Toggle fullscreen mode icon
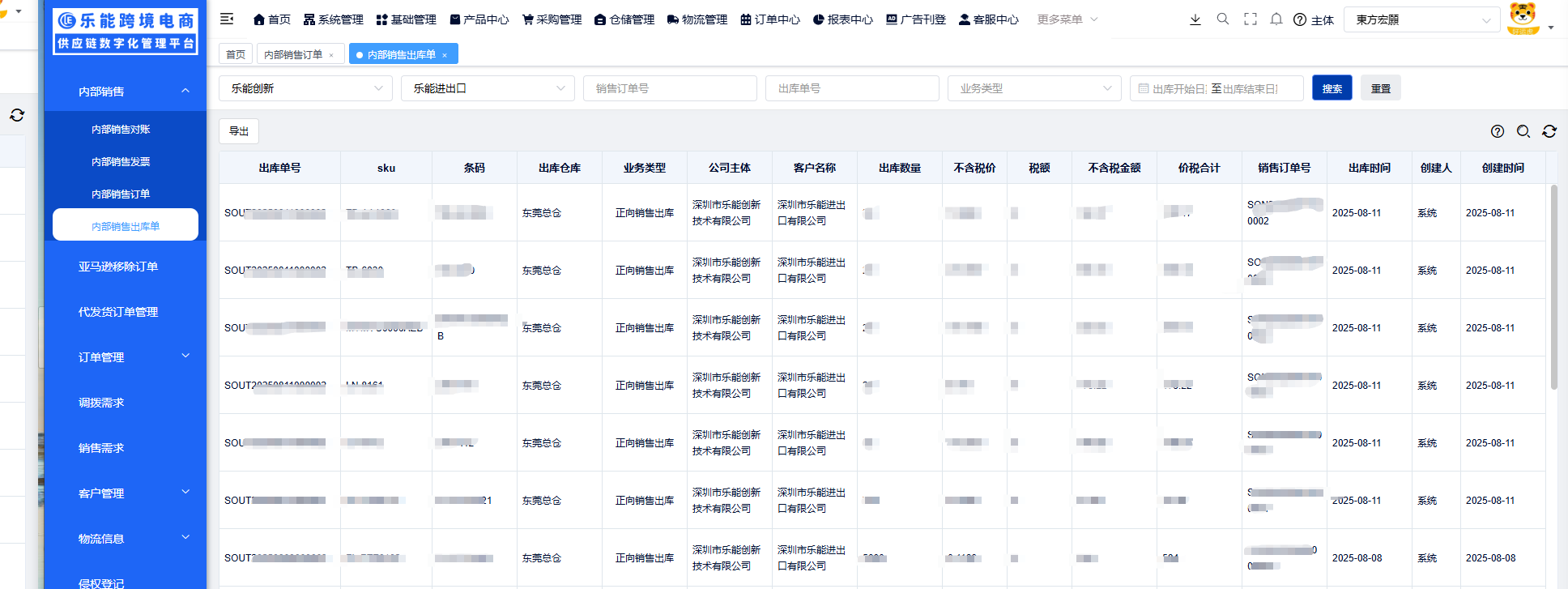Viewport: 1568px width, 589px height. (x=1251, y=19)
